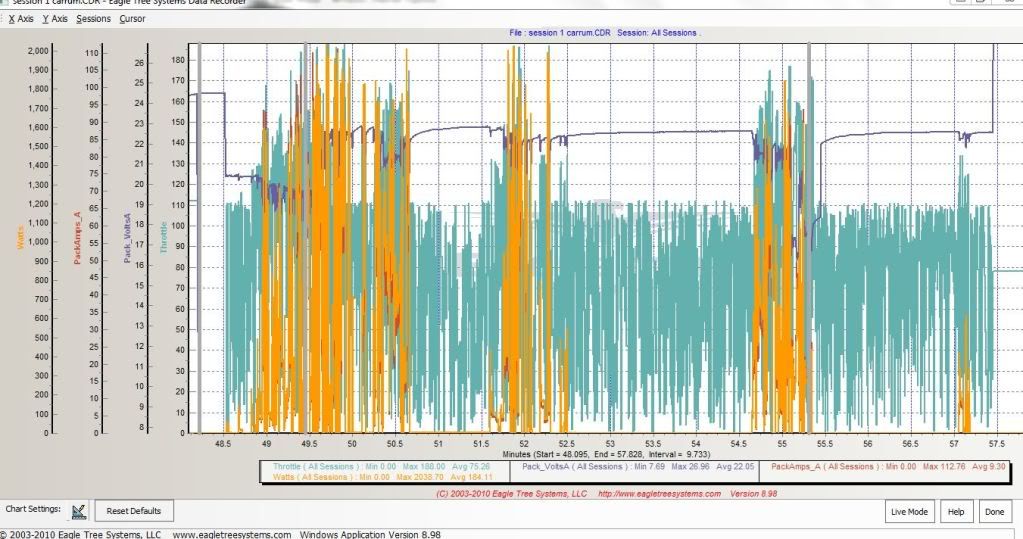Select the purple Pack_VoltsA axis label
Screen dimensions: 1023x539
click(127, 238)
